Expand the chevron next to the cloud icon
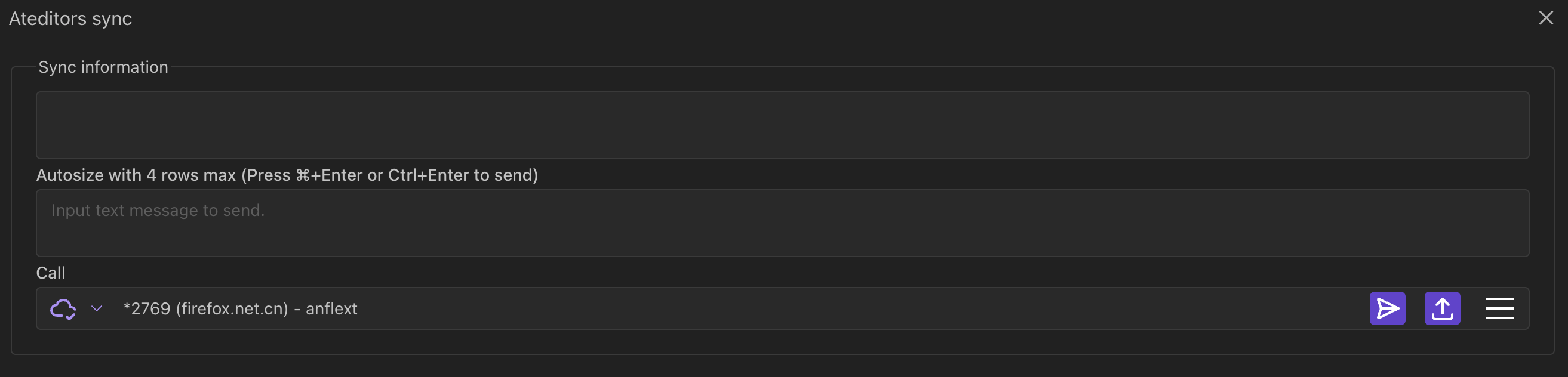This screenshot has width=1568, height=377. tap(96, 309)
